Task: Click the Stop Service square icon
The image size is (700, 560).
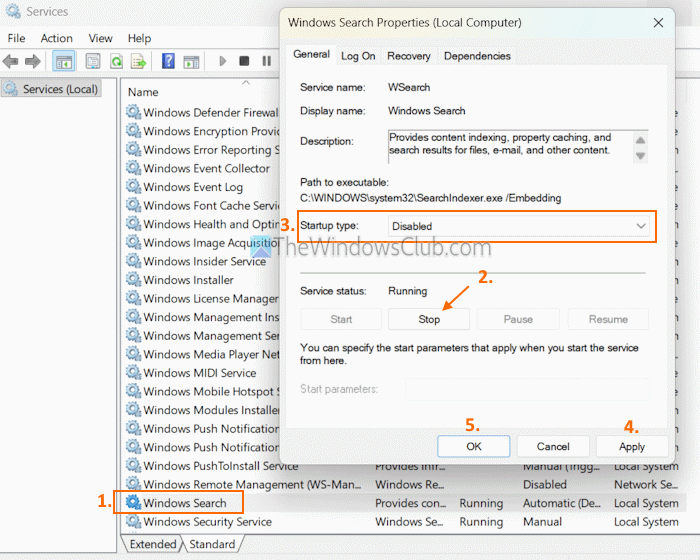Action: click(244, 61)
